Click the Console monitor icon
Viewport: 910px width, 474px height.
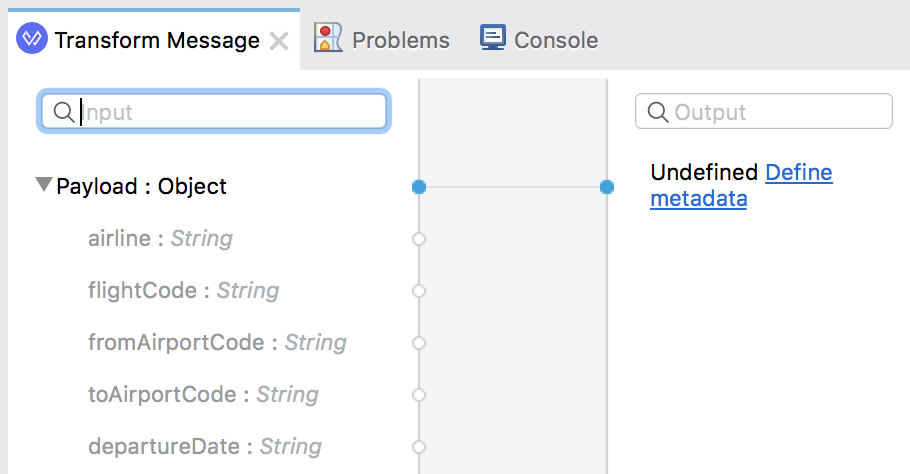click(493, 38)
